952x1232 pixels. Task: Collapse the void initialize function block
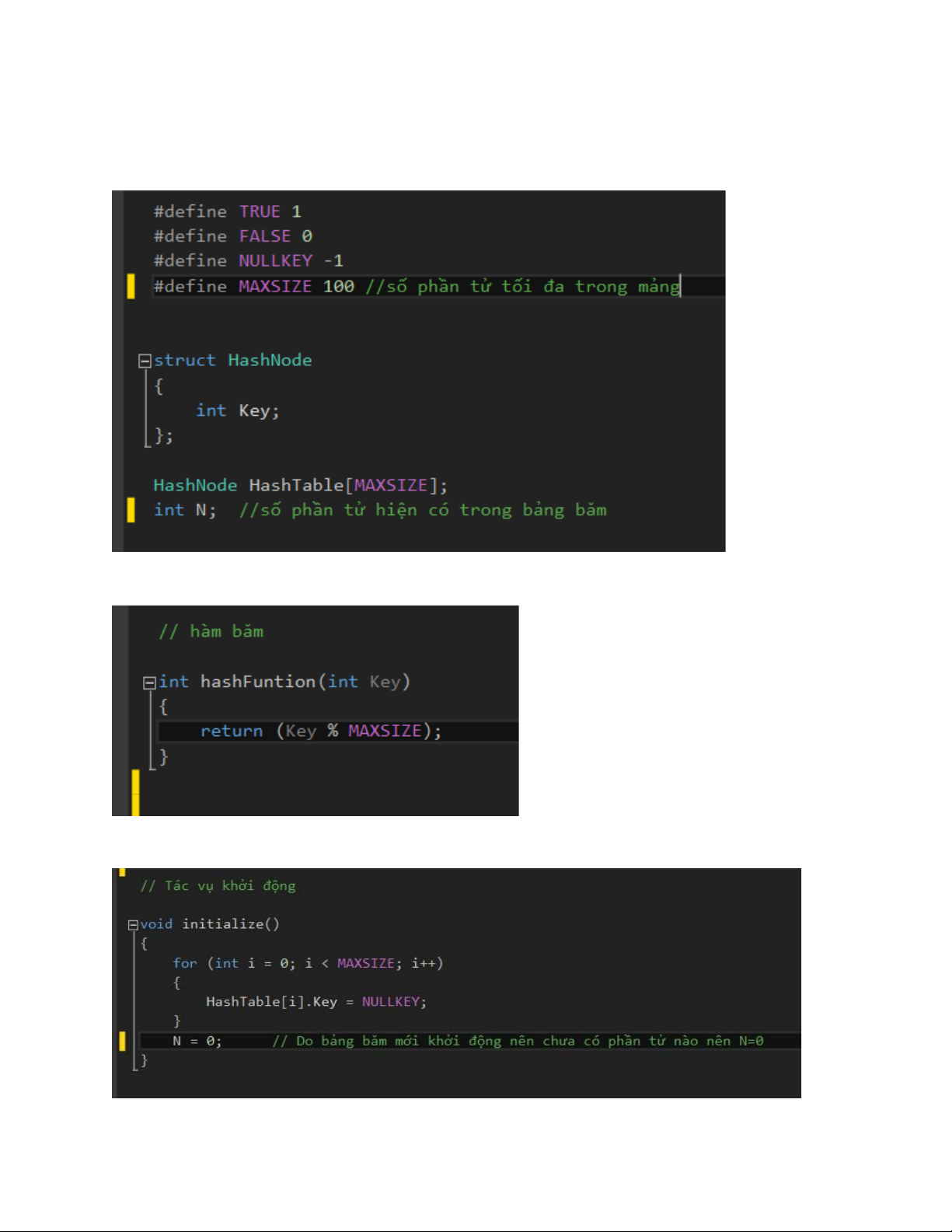tap(133, 925)
